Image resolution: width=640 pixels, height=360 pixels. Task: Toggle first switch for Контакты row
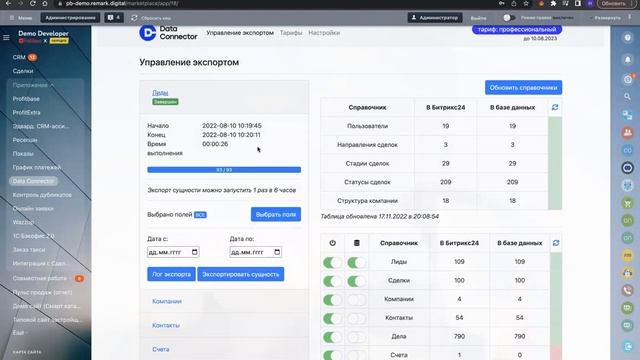(x=332, y=318)
